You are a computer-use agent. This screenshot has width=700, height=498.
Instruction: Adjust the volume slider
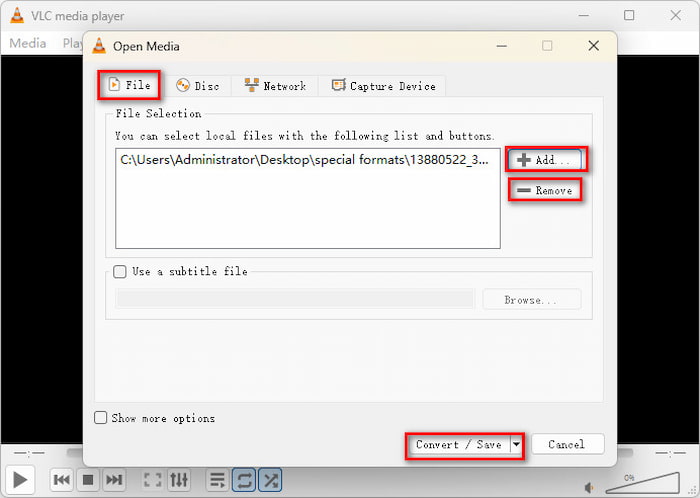643,483
